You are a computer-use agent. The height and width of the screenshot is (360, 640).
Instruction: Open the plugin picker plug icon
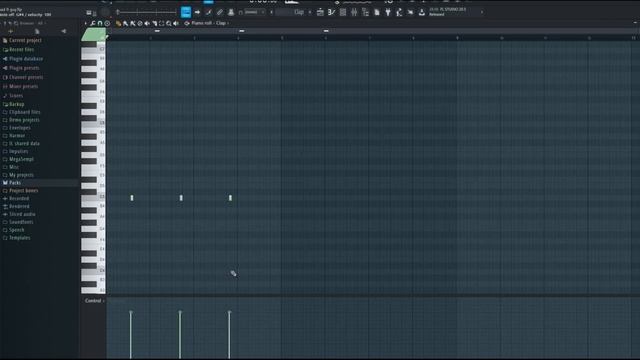[388, 12]
